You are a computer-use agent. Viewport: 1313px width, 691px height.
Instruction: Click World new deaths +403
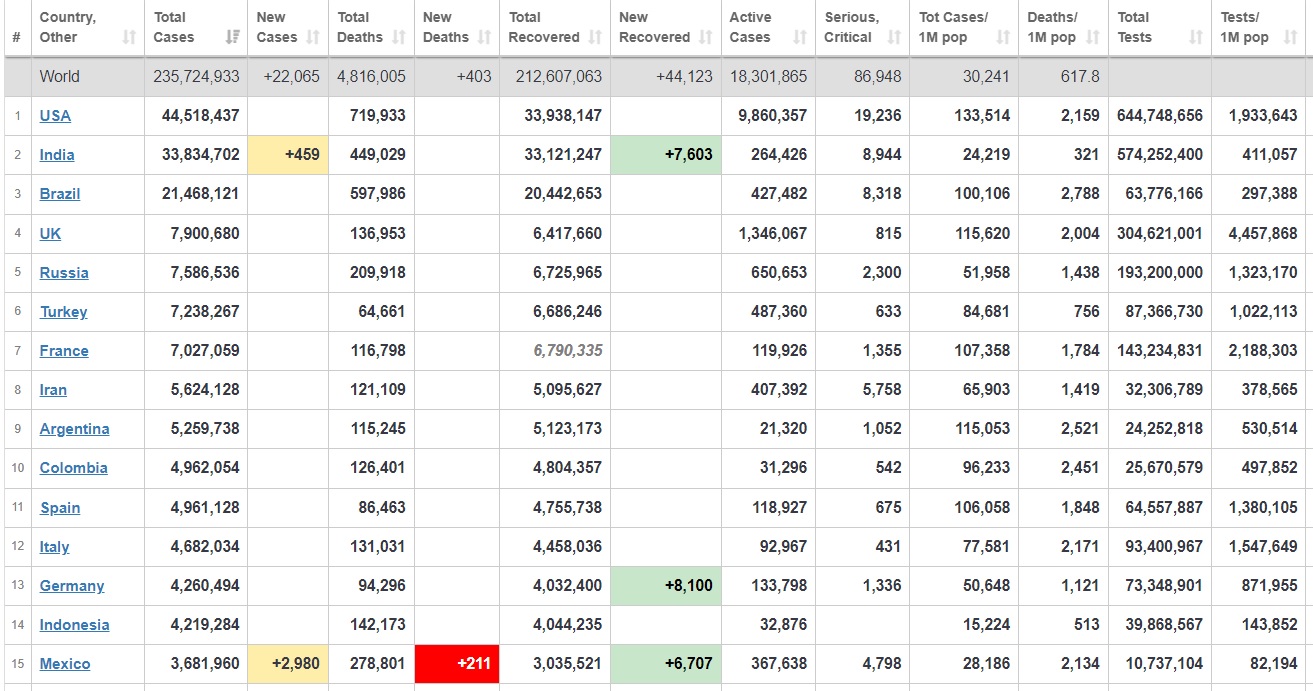(x=474, y=76)
